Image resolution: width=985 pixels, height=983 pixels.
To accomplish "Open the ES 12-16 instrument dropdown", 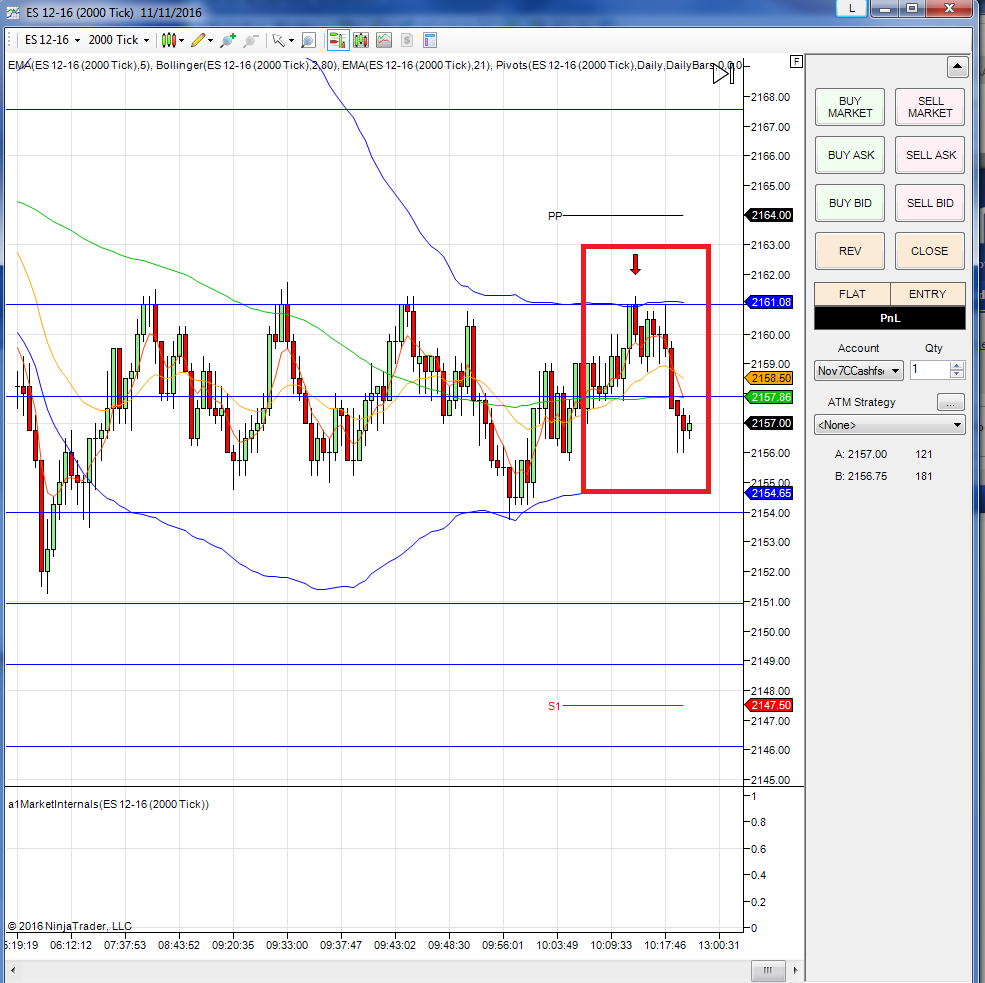I will pos(52,40).
